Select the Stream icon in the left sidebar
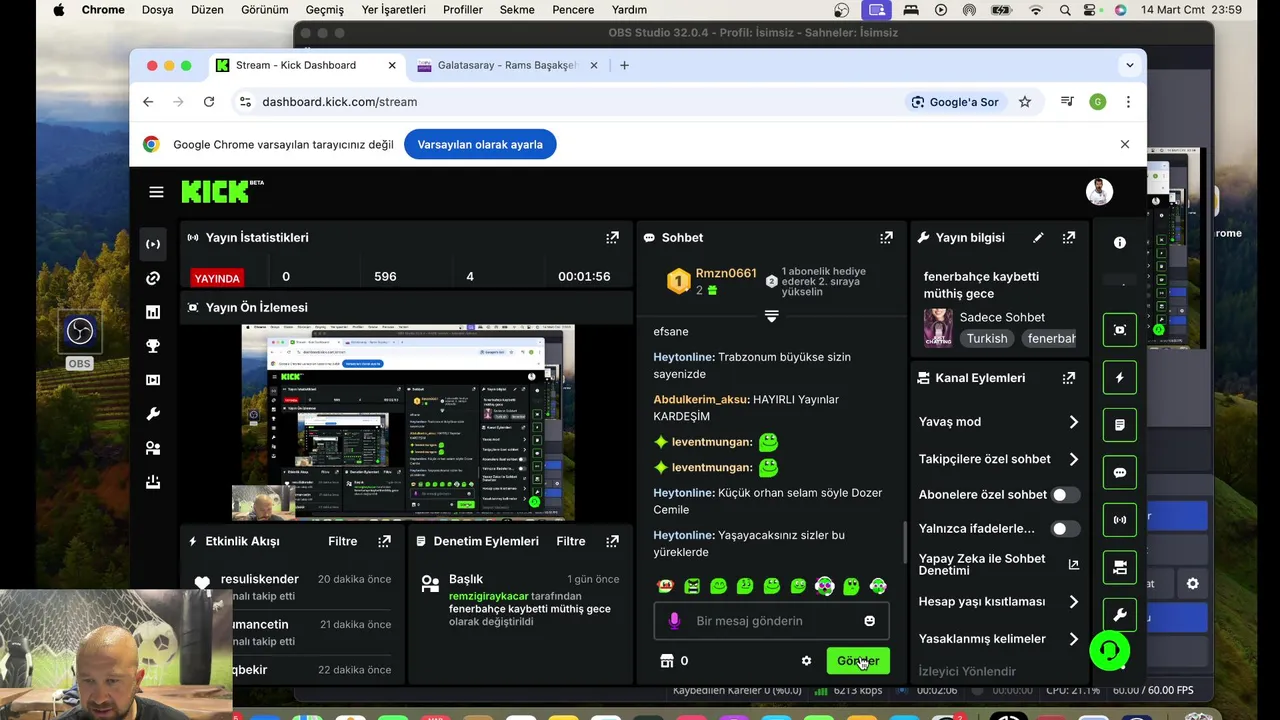The image size is (1280, 720). [153, 244]
